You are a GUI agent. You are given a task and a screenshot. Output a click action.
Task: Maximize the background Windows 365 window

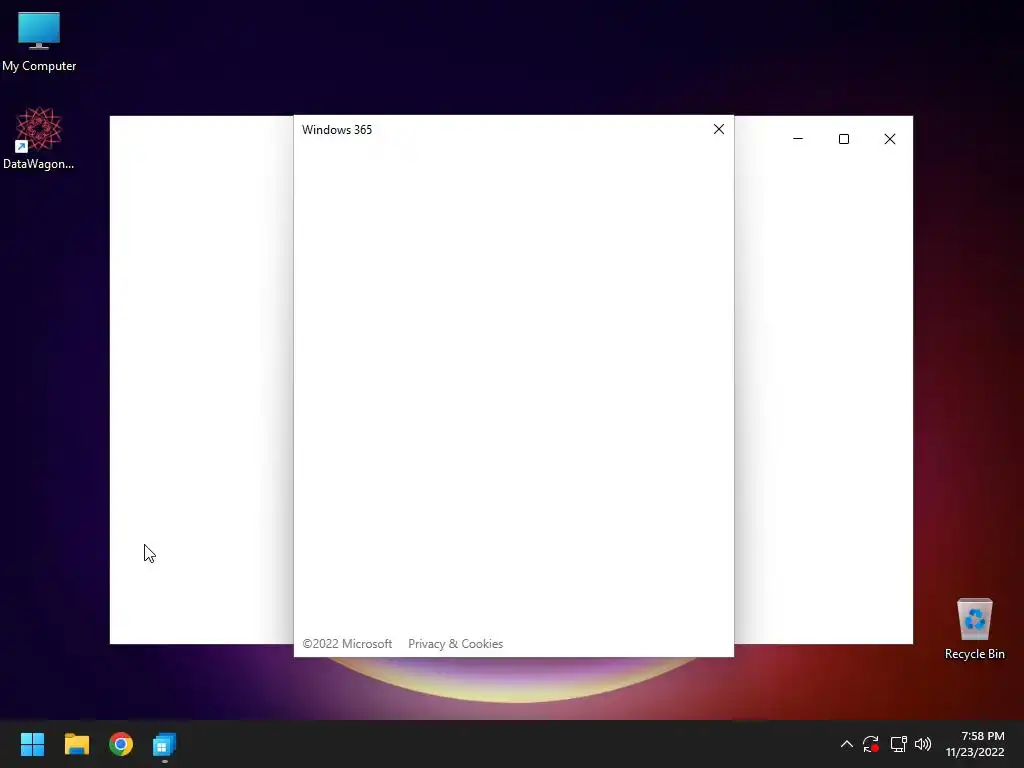(844, 138)
